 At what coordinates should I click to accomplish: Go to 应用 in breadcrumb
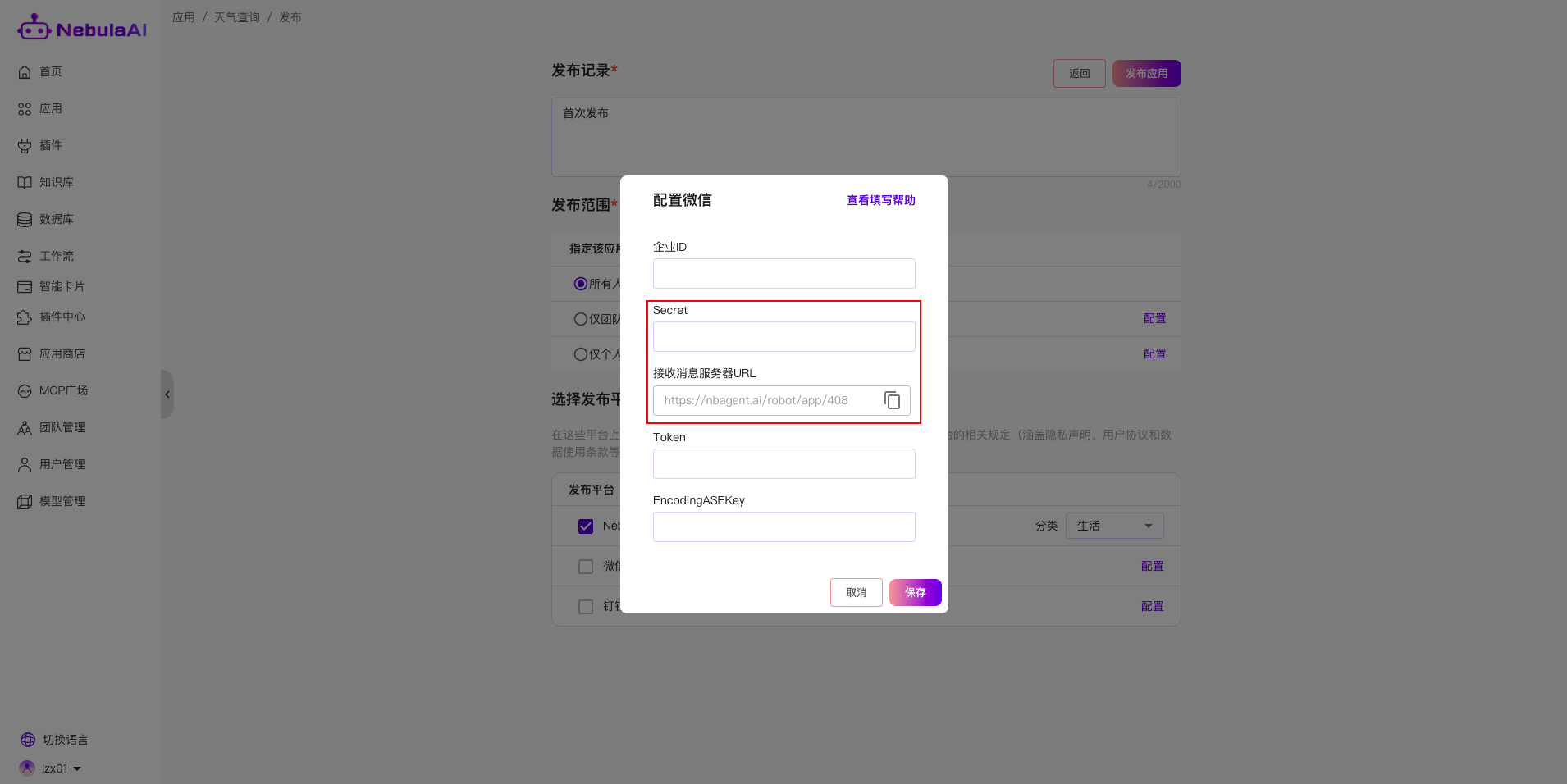(x=184, y=17)
